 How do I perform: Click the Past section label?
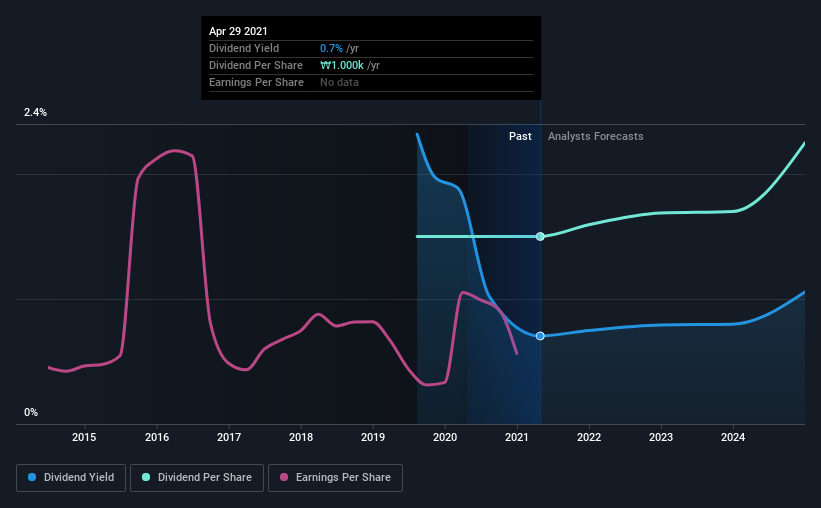point(520,136)
